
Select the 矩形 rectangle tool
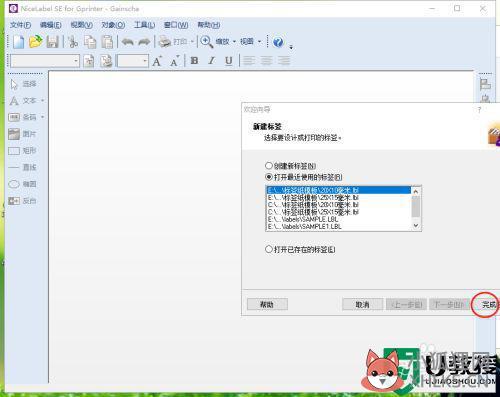[x=22, y=151]
